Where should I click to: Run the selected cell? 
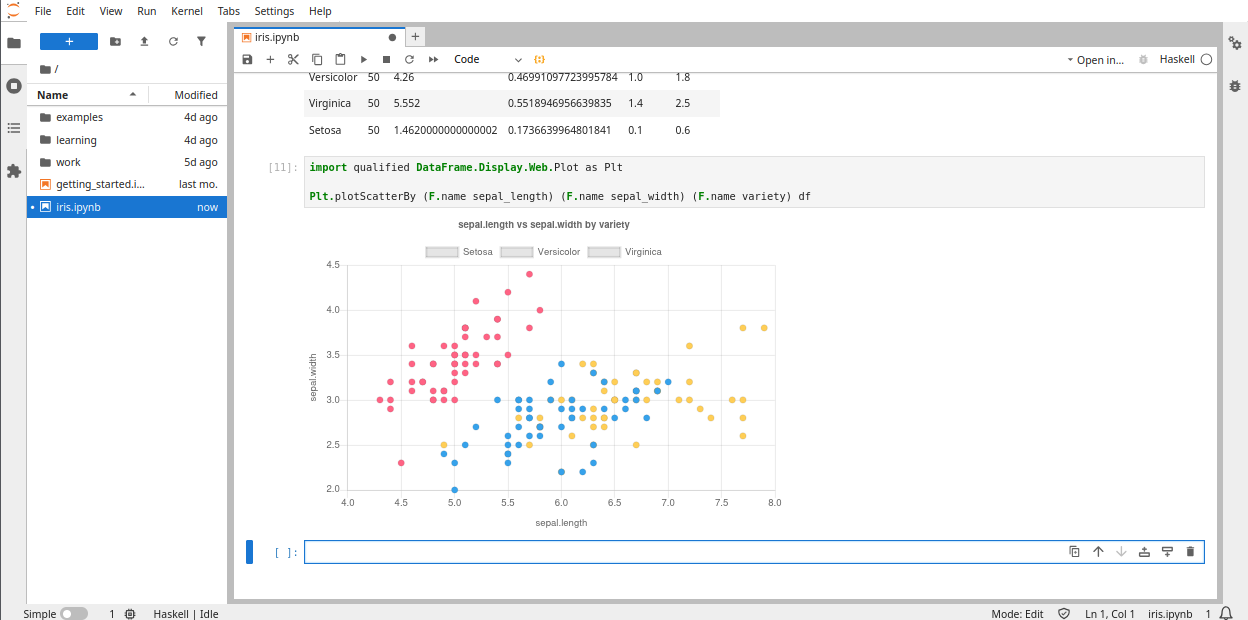(363, 60)
